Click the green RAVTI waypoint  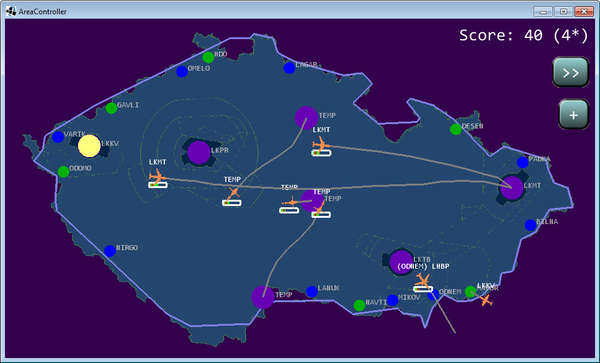tap(359, 305)
